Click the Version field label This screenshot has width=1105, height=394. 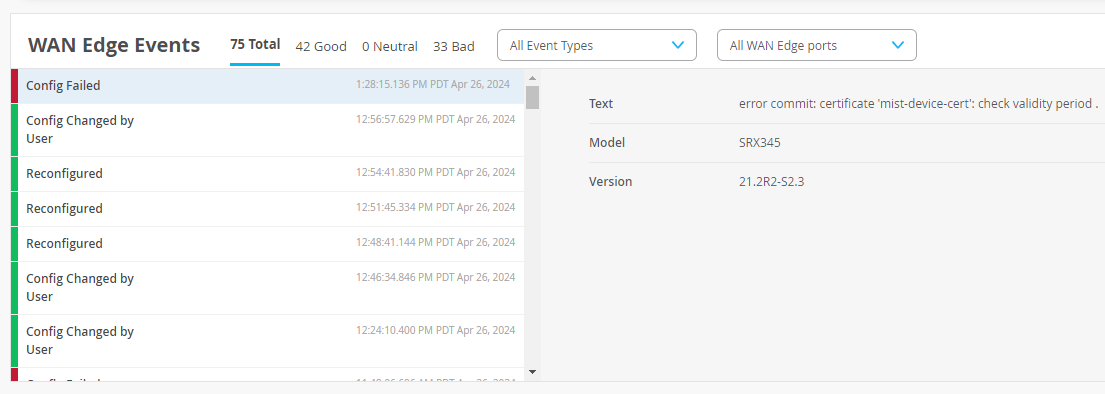click(610, 181)
